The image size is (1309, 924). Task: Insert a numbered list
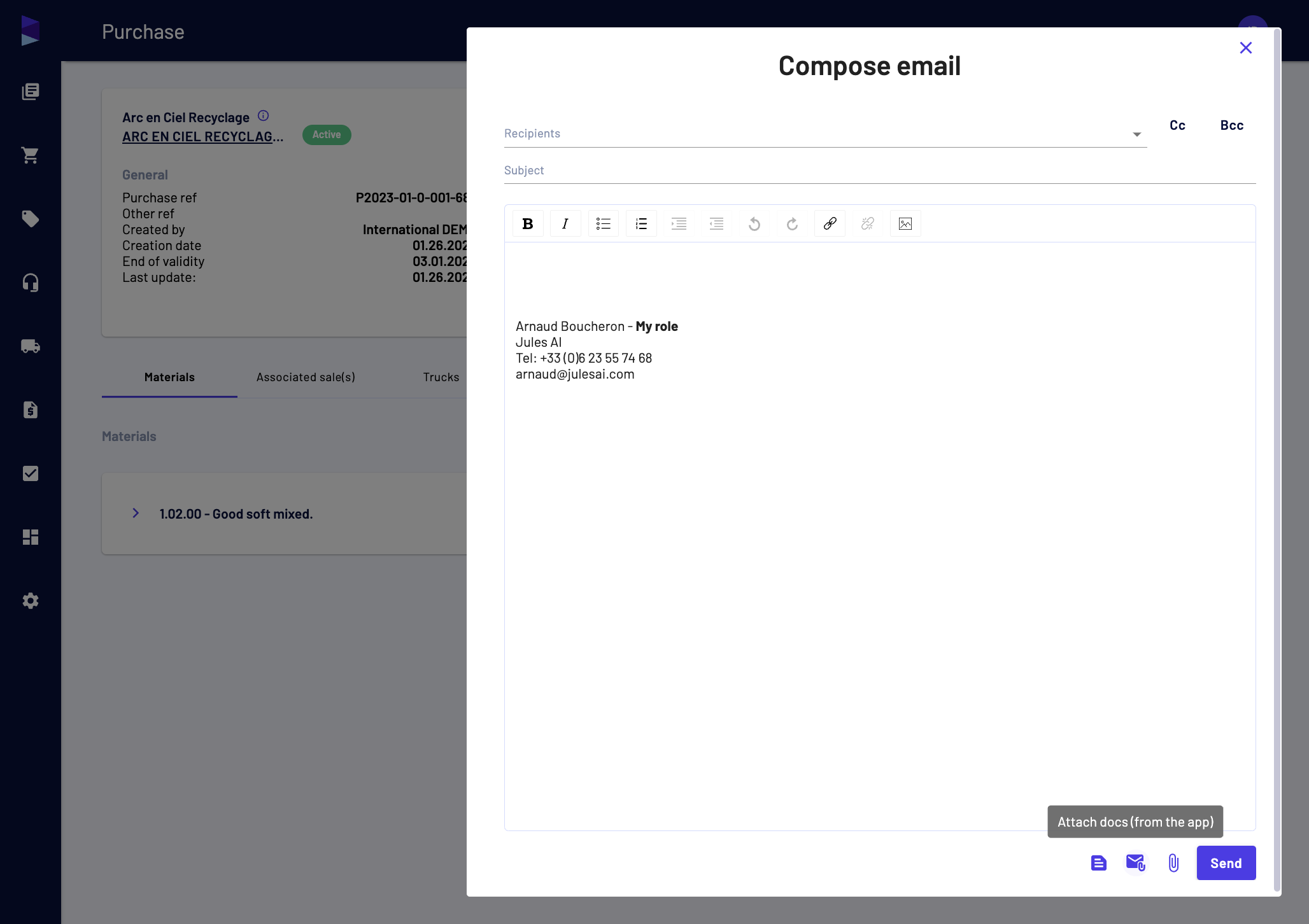coord(641,223)
